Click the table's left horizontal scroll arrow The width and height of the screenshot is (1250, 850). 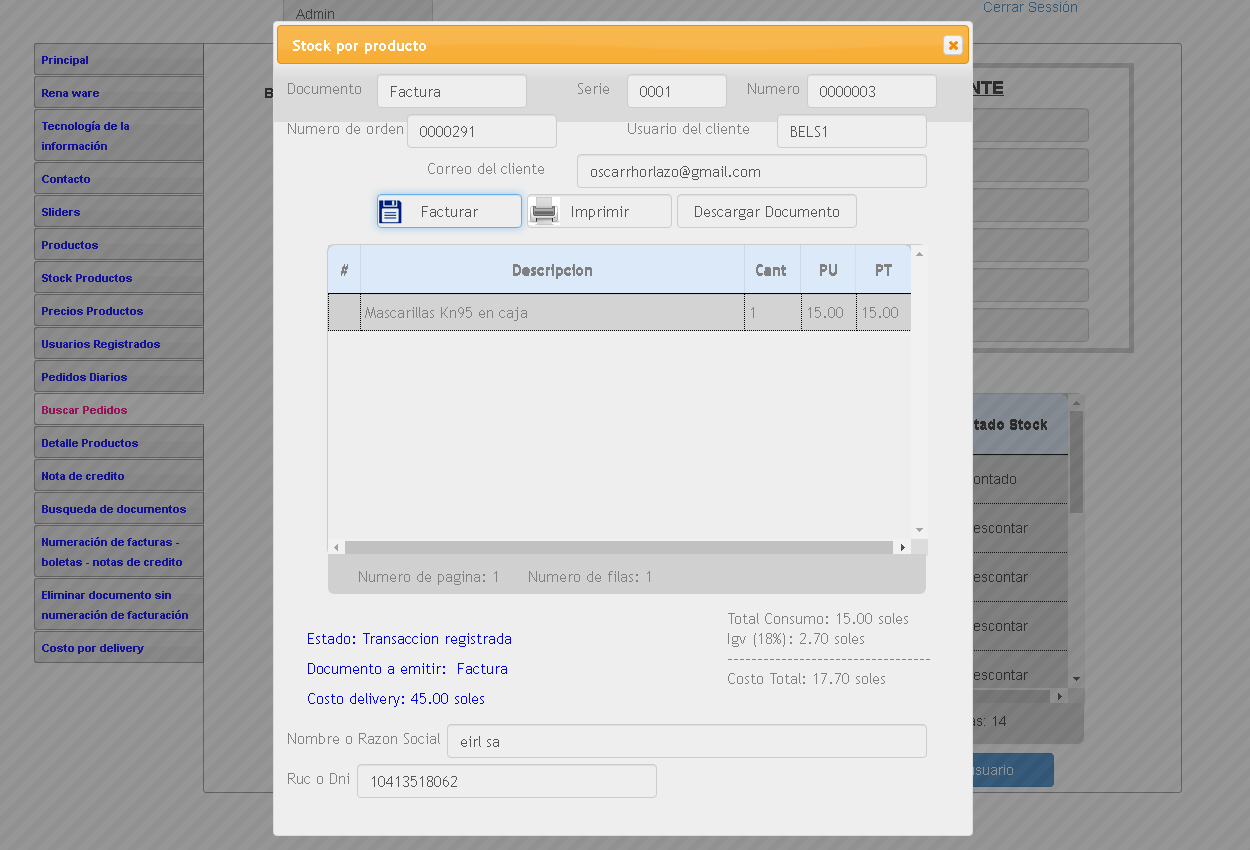tap(336, 547)
